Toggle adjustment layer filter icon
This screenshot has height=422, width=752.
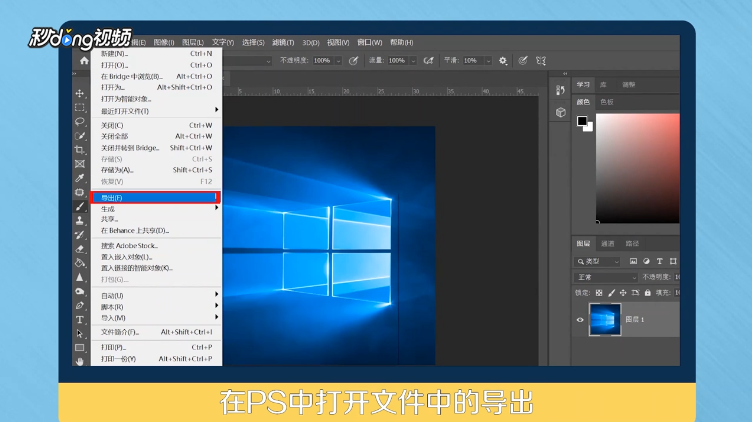[x=646, y=261]
